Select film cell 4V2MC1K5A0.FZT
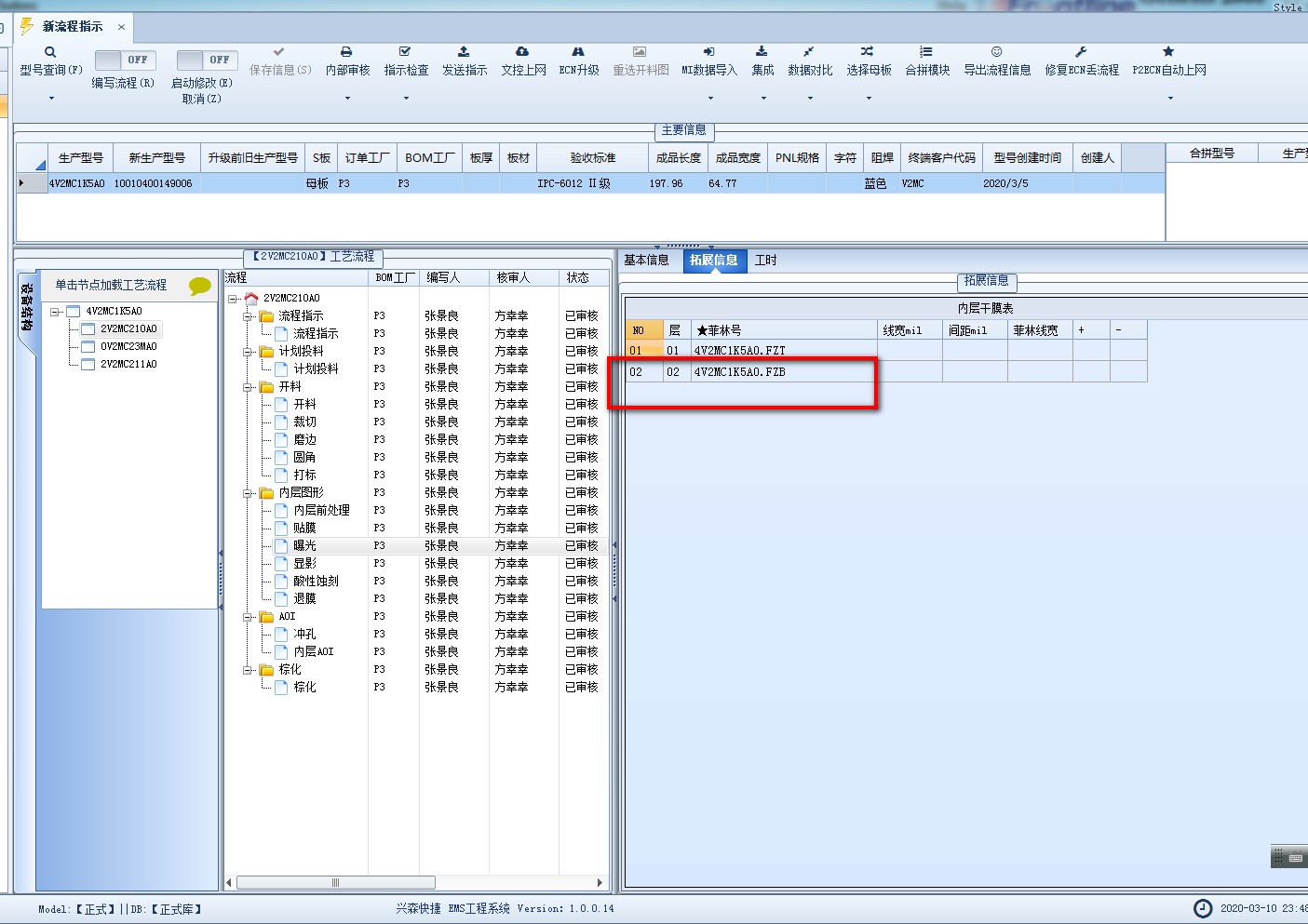This screenshot has height=924, width=1308. click(784, 351)
